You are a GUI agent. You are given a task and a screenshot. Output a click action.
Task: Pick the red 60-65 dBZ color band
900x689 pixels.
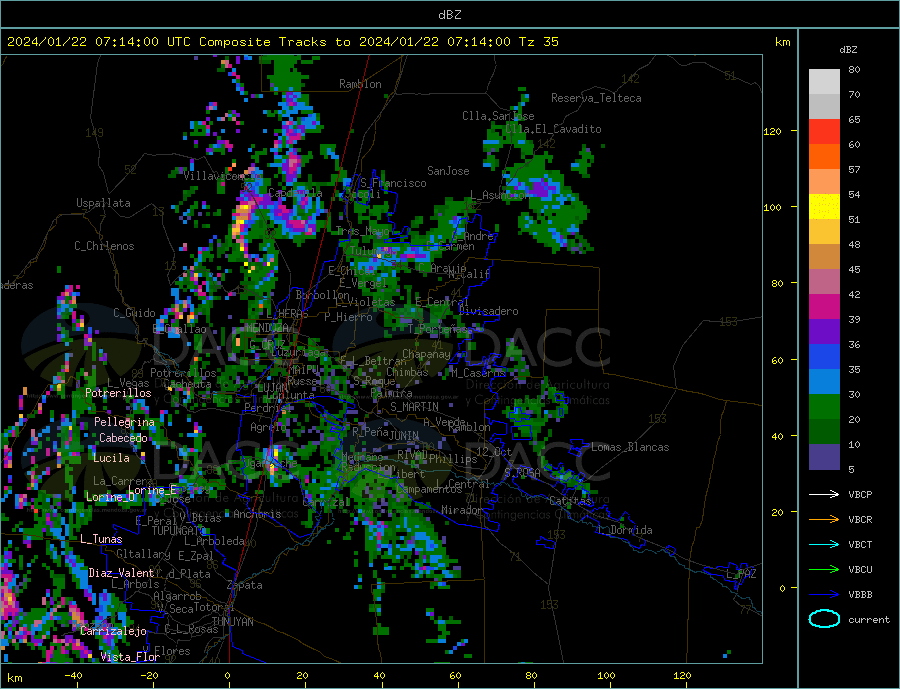[824, 131]
